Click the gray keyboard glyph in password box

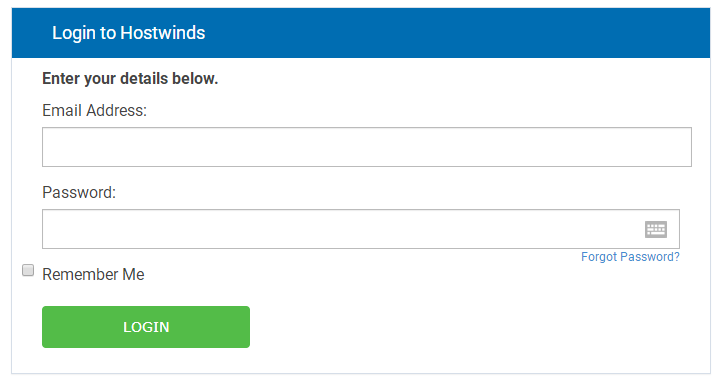click(x=656, y=229)
